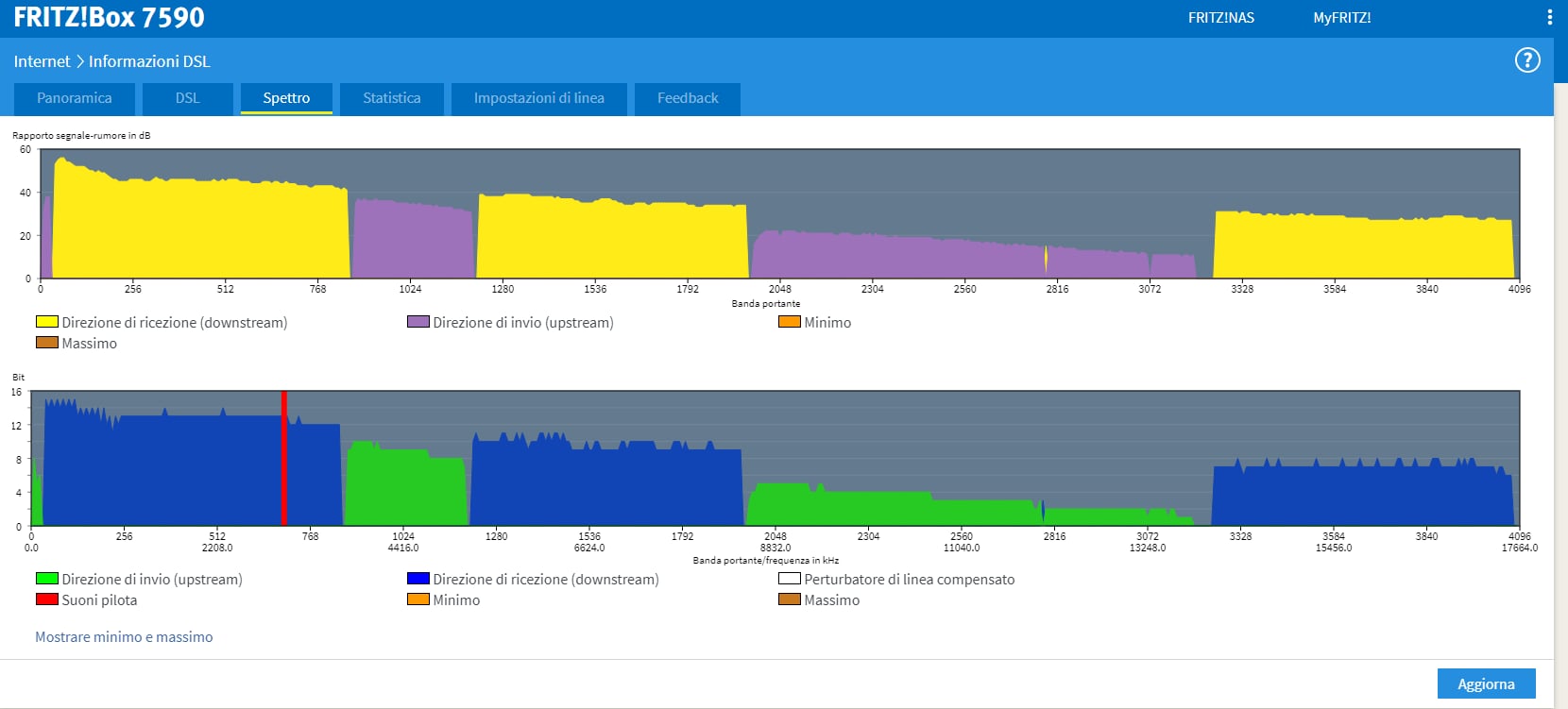Open the three-dot options menu
The image size is (1568, 709).
1549,17
